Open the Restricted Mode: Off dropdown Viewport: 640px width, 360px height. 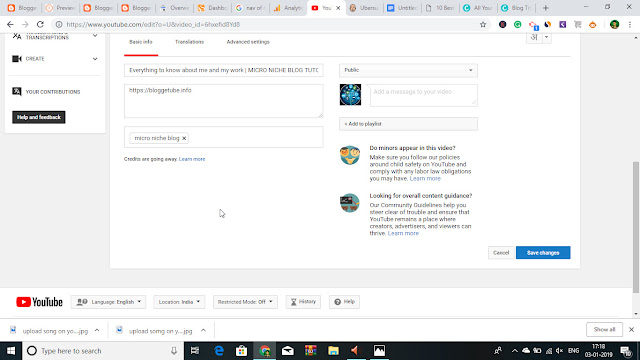point(245,302)
